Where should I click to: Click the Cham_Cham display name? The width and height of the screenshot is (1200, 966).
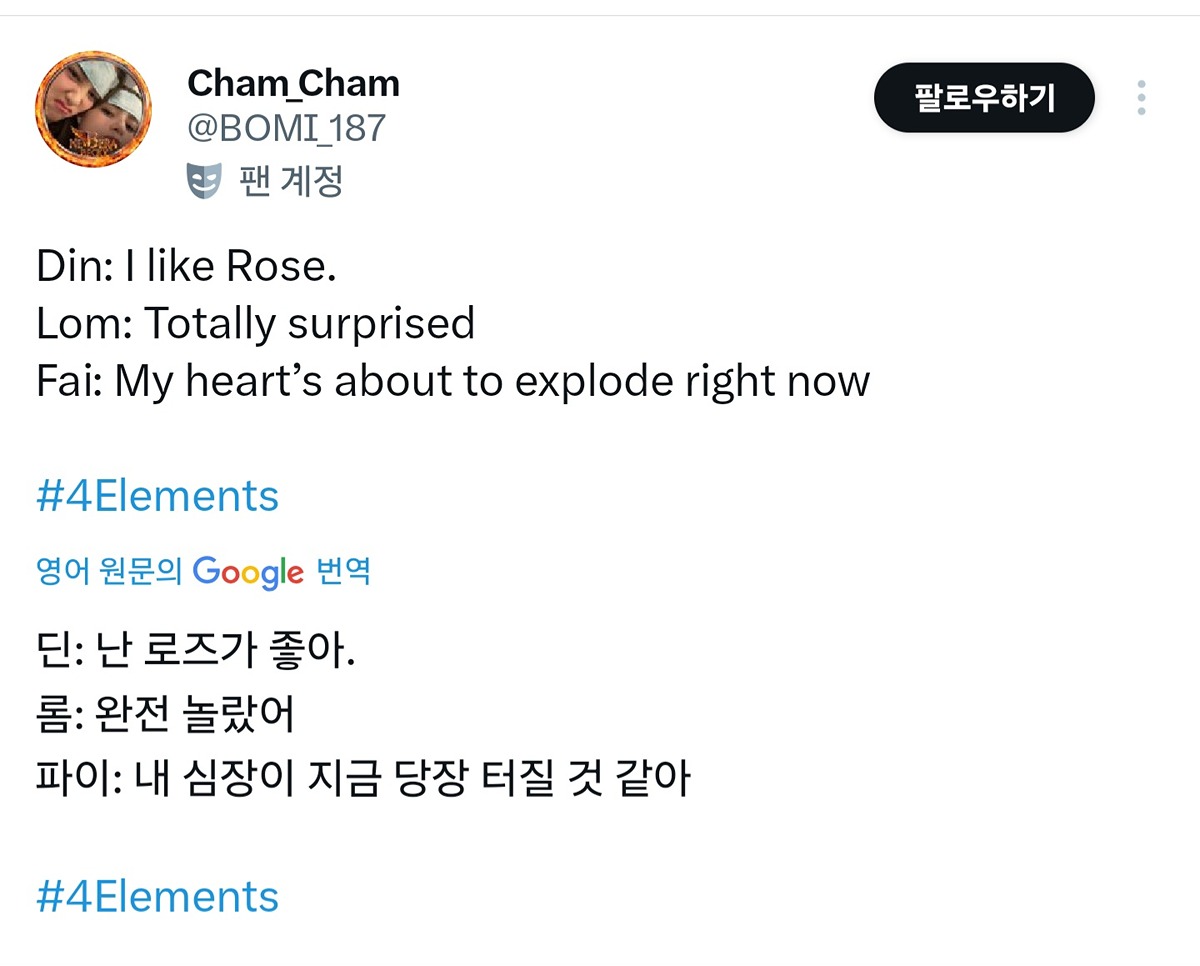pyautogui.click(x=293, y=84)
